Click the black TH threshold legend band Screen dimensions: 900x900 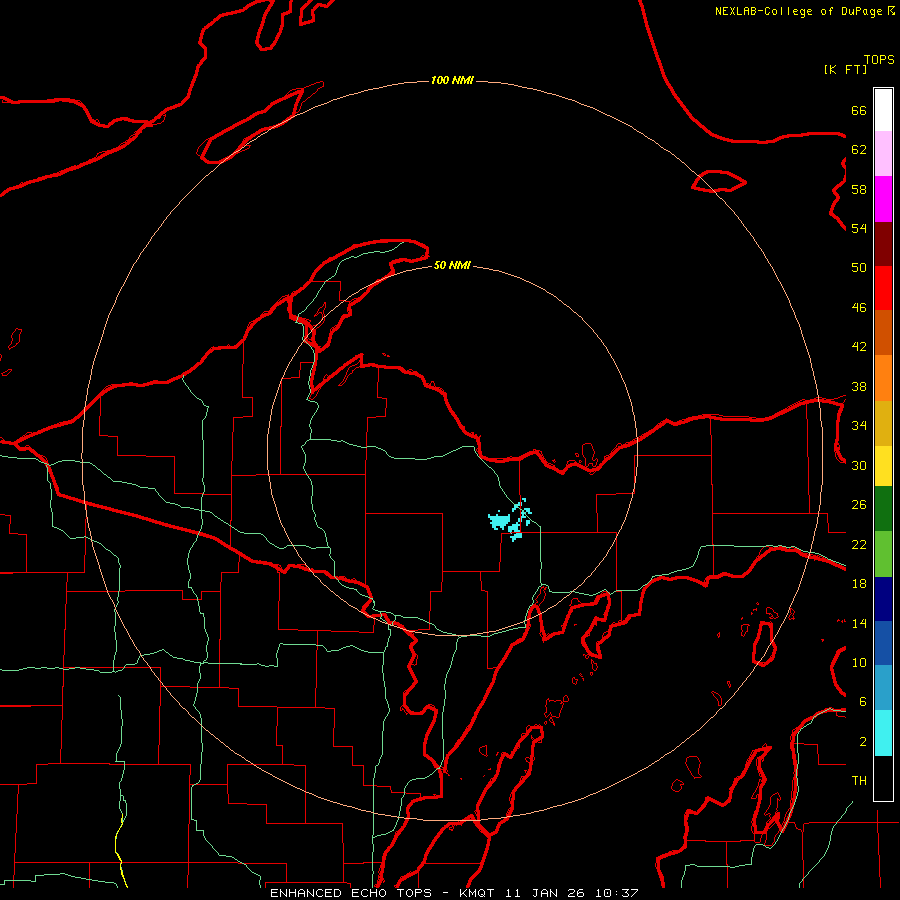[883, 778]
